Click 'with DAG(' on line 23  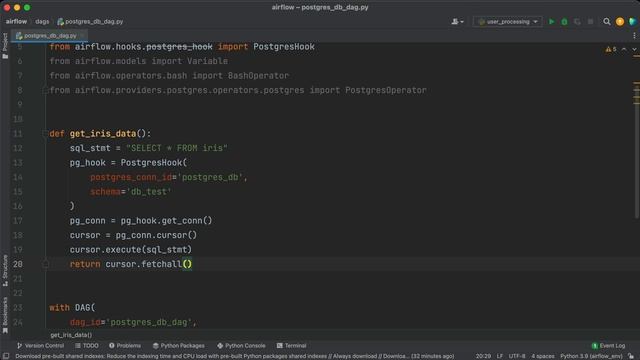pos(72,308)
